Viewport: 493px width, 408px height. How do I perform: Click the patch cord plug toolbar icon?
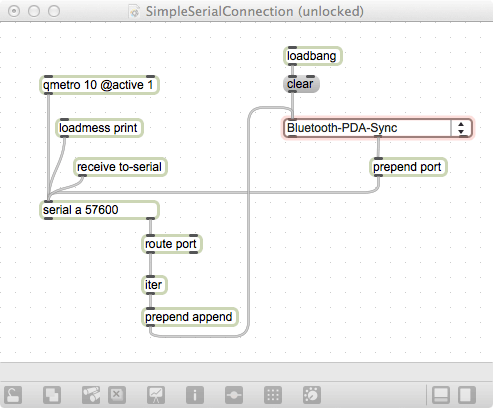point(234,395)
